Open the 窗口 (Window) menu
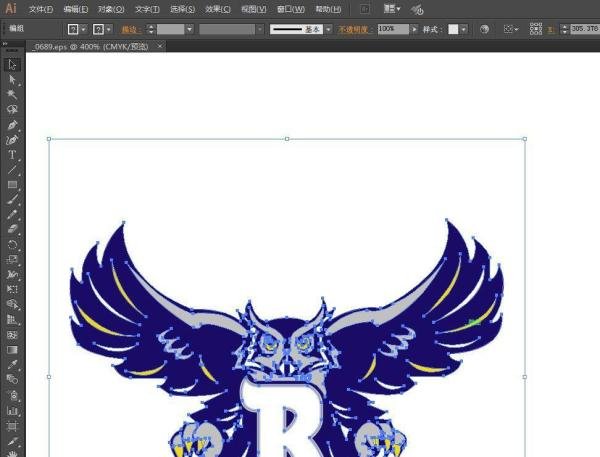Image resolution: width=600 pixels, height=457 pixels. click(291, 9)
